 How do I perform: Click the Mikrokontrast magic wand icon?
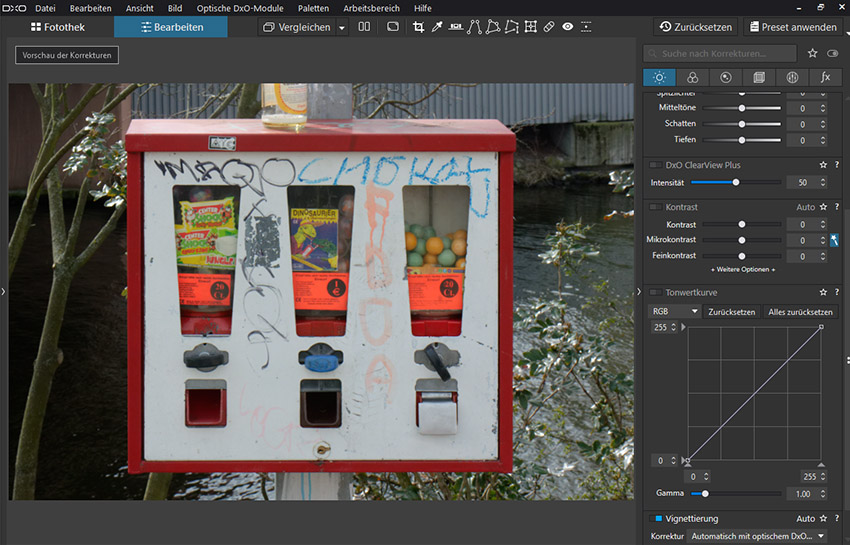coord(835,240)
